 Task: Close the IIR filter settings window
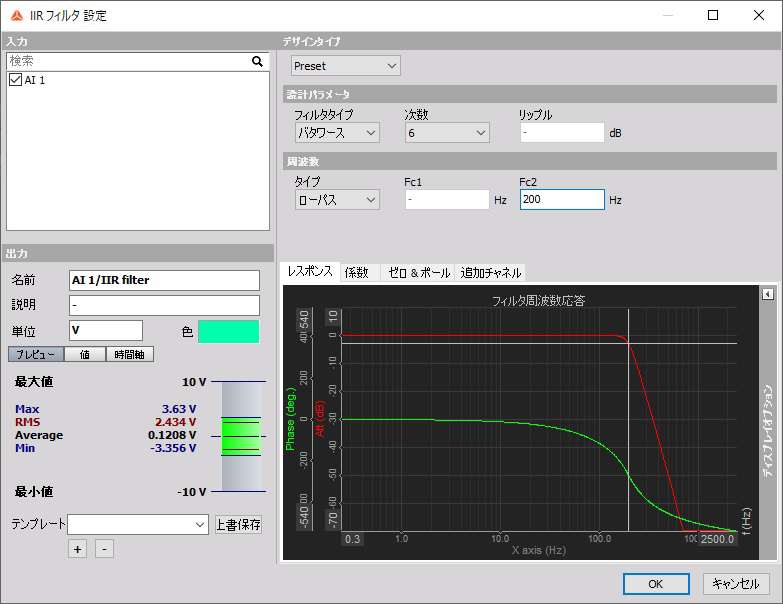coord(759,15)
